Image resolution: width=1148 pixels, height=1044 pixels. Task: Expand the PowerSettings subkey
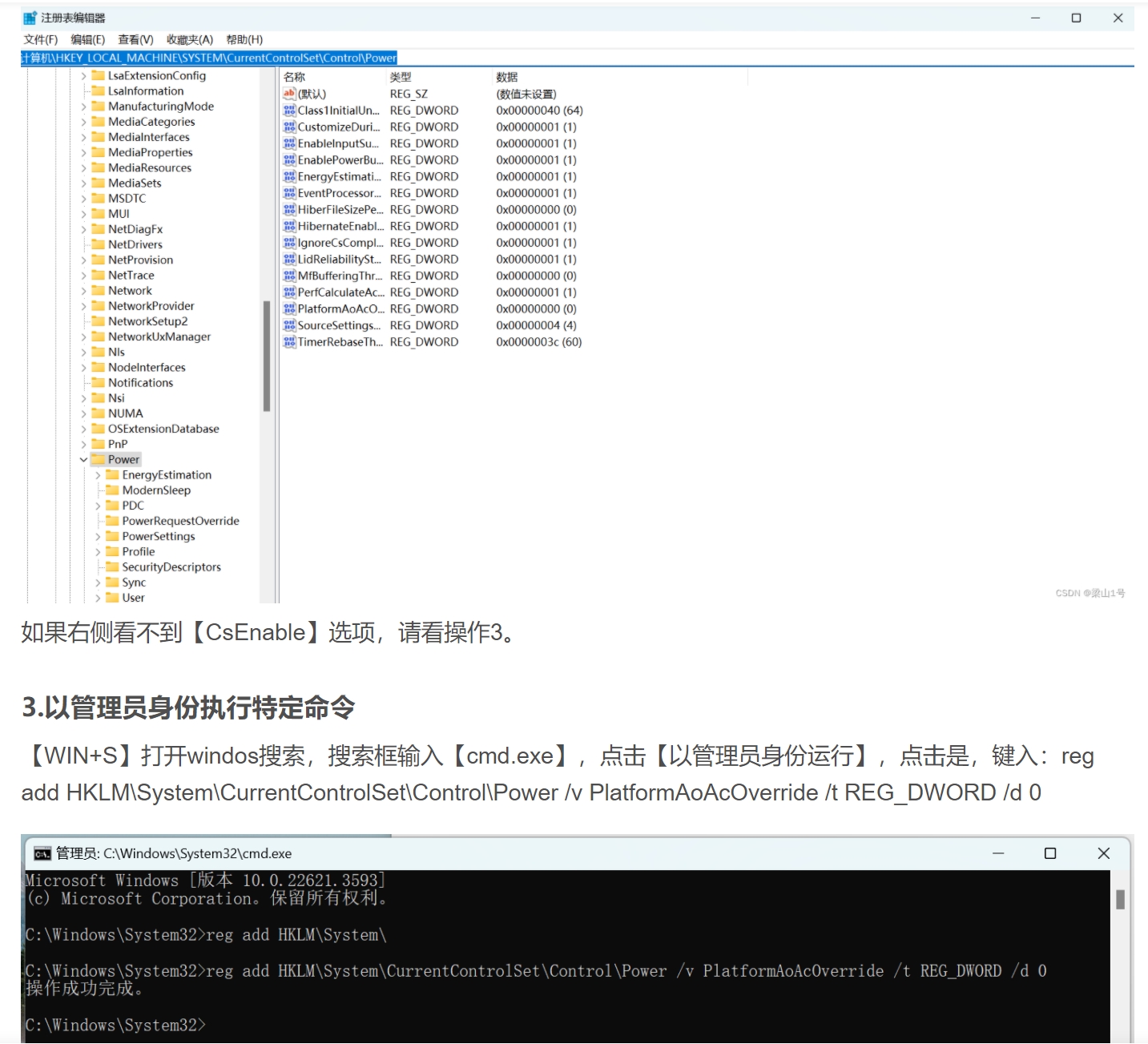(x=98, y=537)
